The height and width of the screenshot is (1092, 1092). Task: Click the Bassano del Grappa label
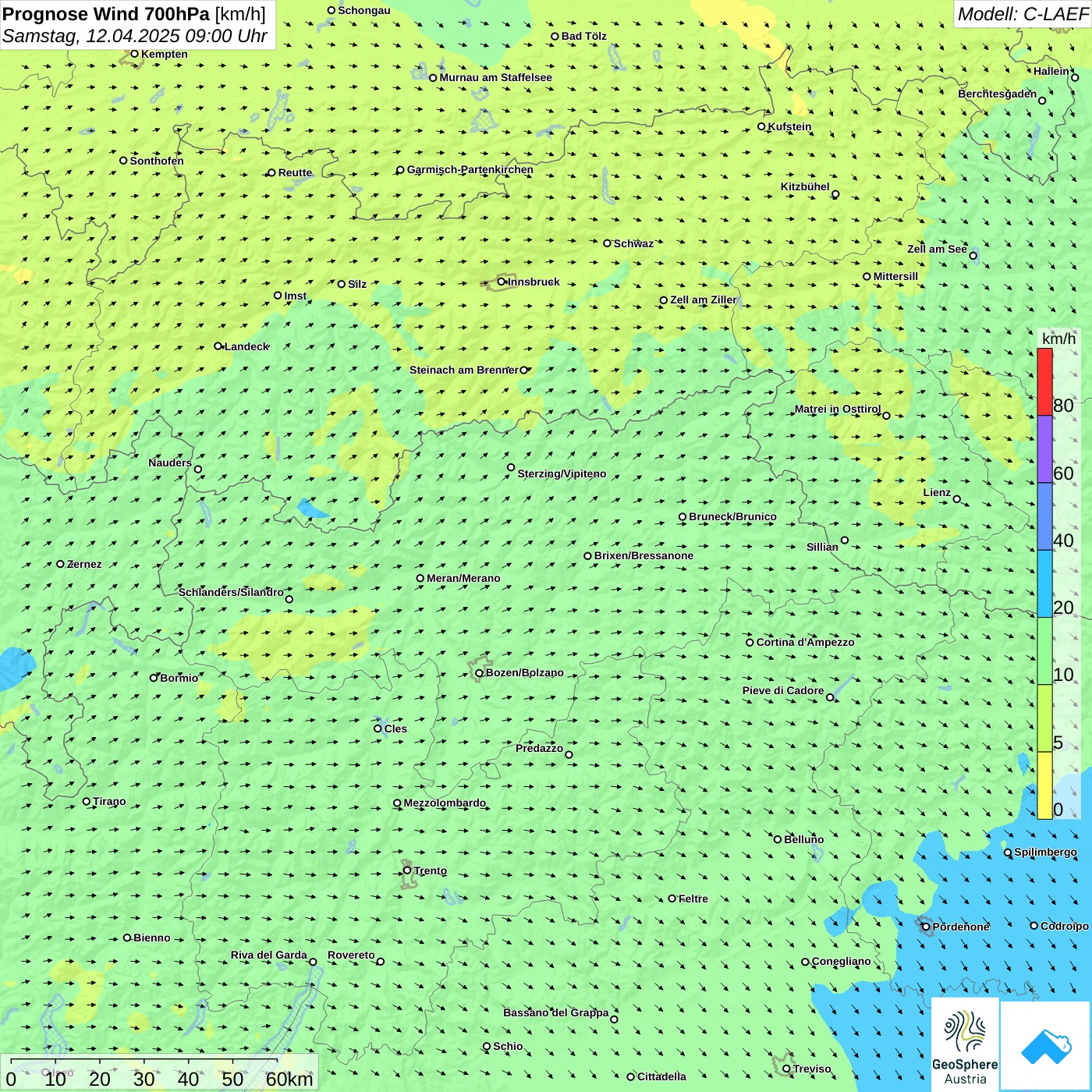[555, 1012]
